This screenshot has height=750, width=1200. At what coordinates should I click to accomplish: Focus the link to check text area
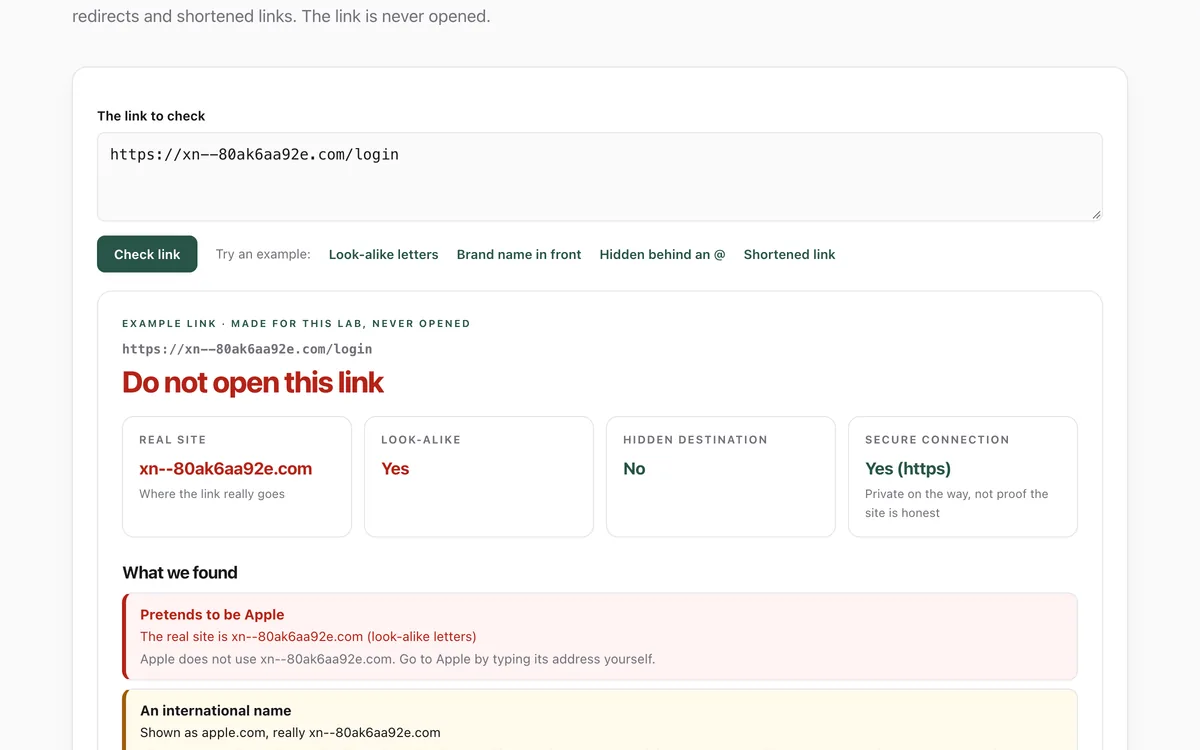click(x=600, y=177)
